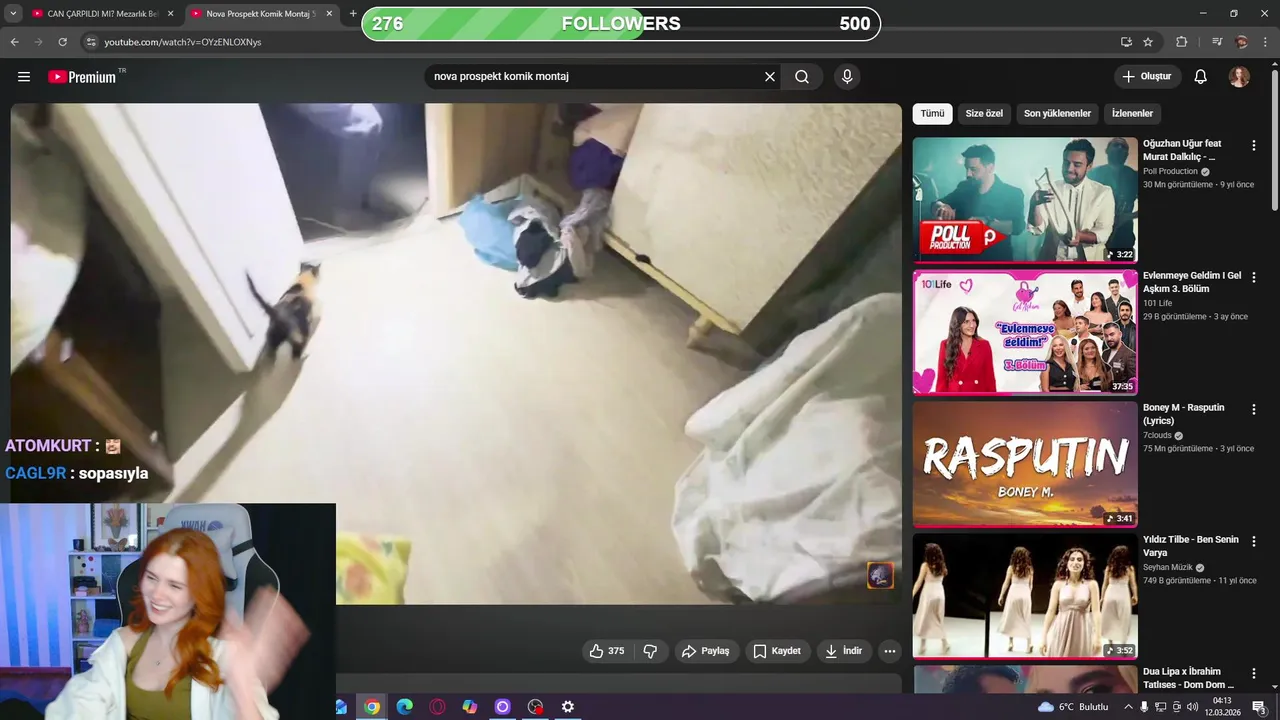The width and height of the screenshot is (1280, 720).
Task: Close the CAN ÇARPILDI MI tab
Action: click(170, 14)
